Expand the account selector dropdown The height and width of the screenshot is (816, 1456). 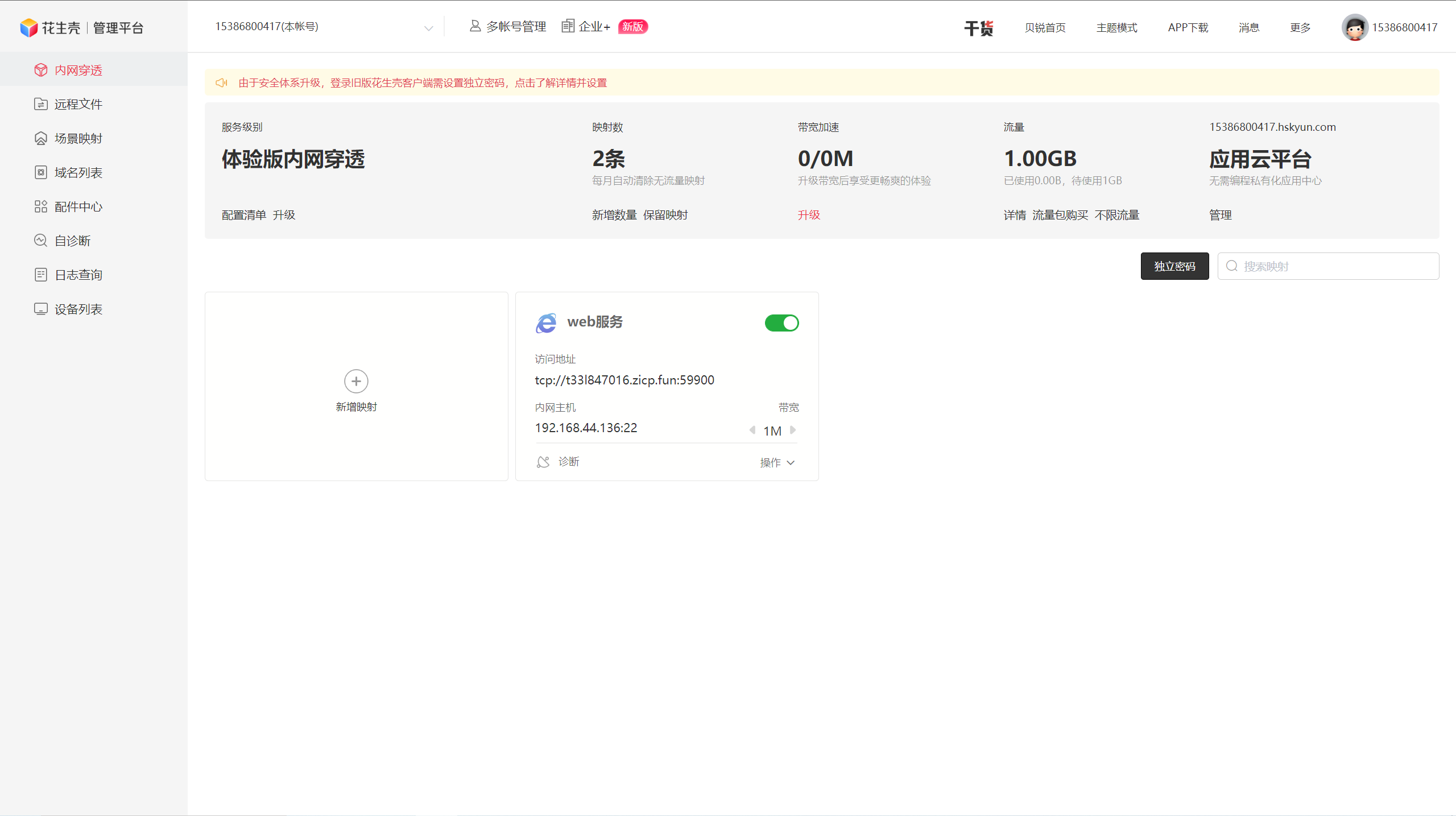428,28
